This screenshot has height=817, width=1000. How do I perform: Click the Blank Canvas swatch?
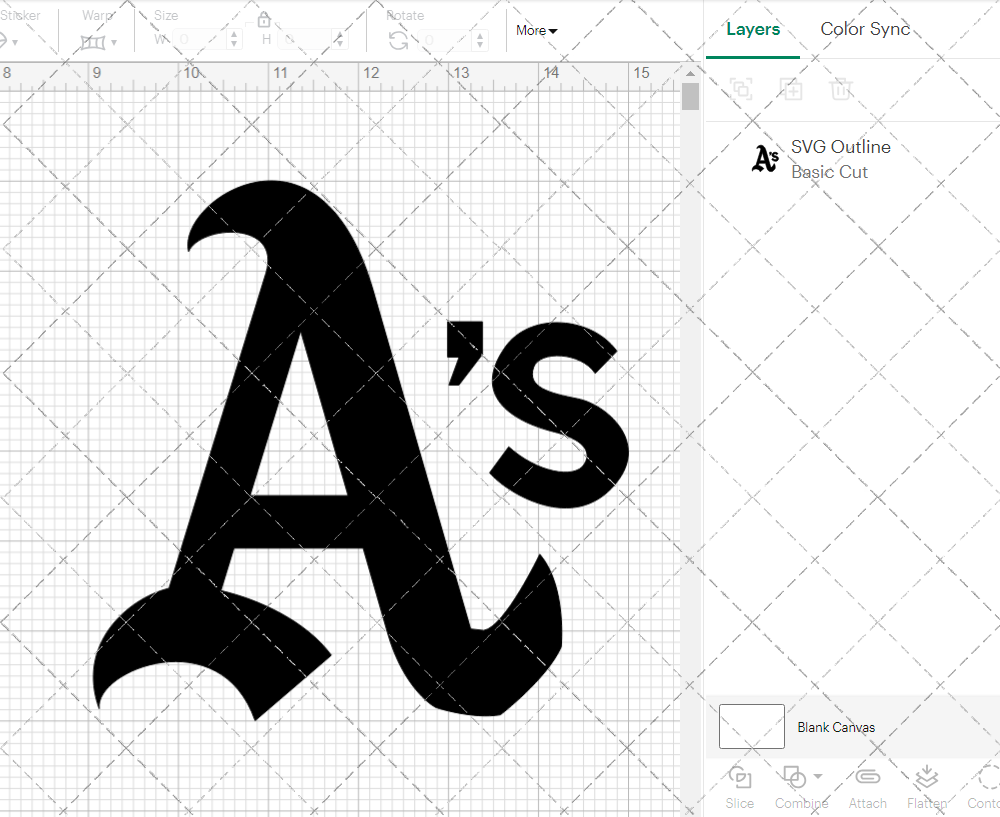[751, 726]
